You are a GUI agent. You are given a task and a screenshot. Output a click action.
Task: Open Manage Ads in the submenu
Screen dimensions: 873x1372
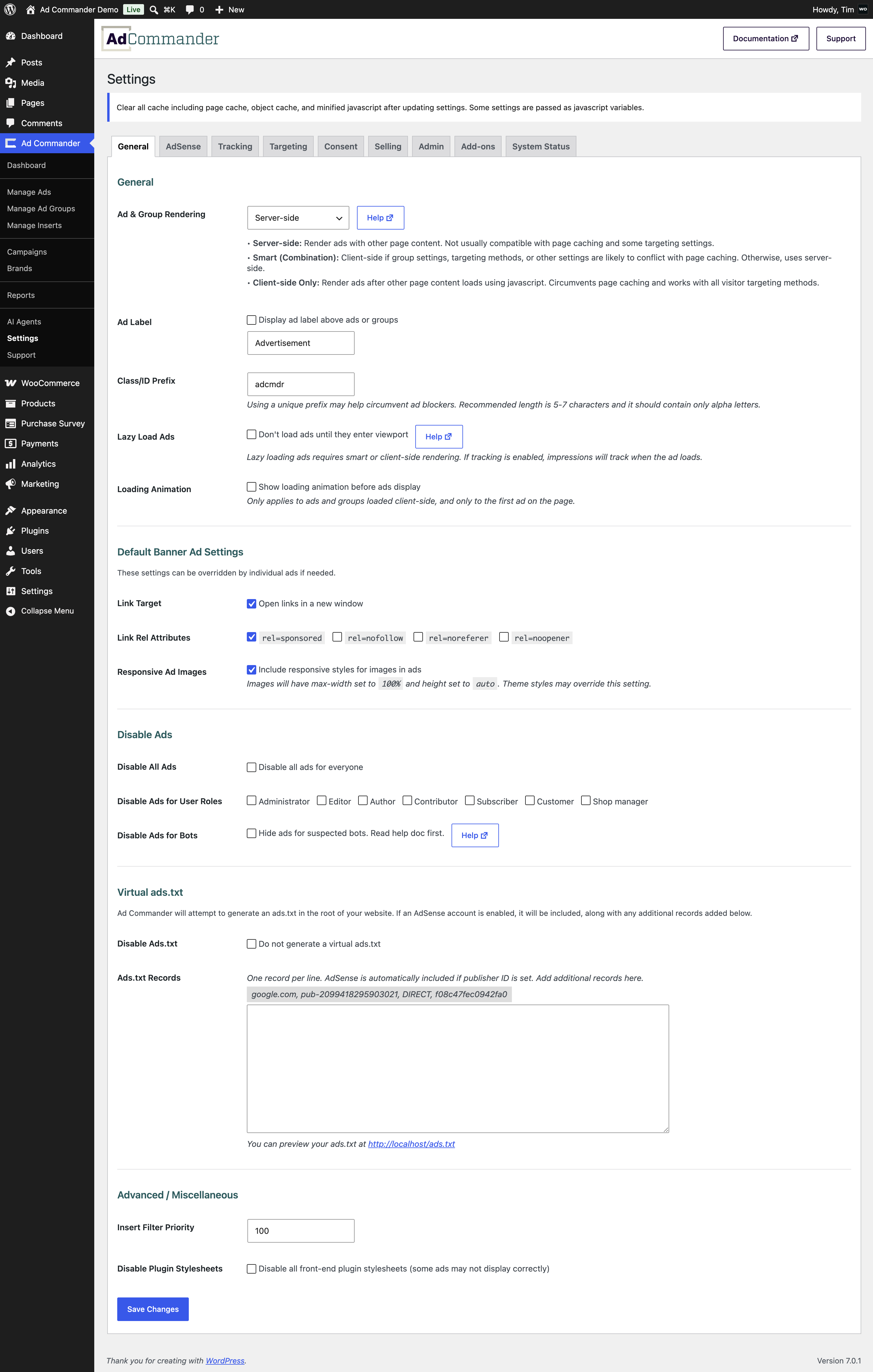pyautogui.click(x=29, y=192)
